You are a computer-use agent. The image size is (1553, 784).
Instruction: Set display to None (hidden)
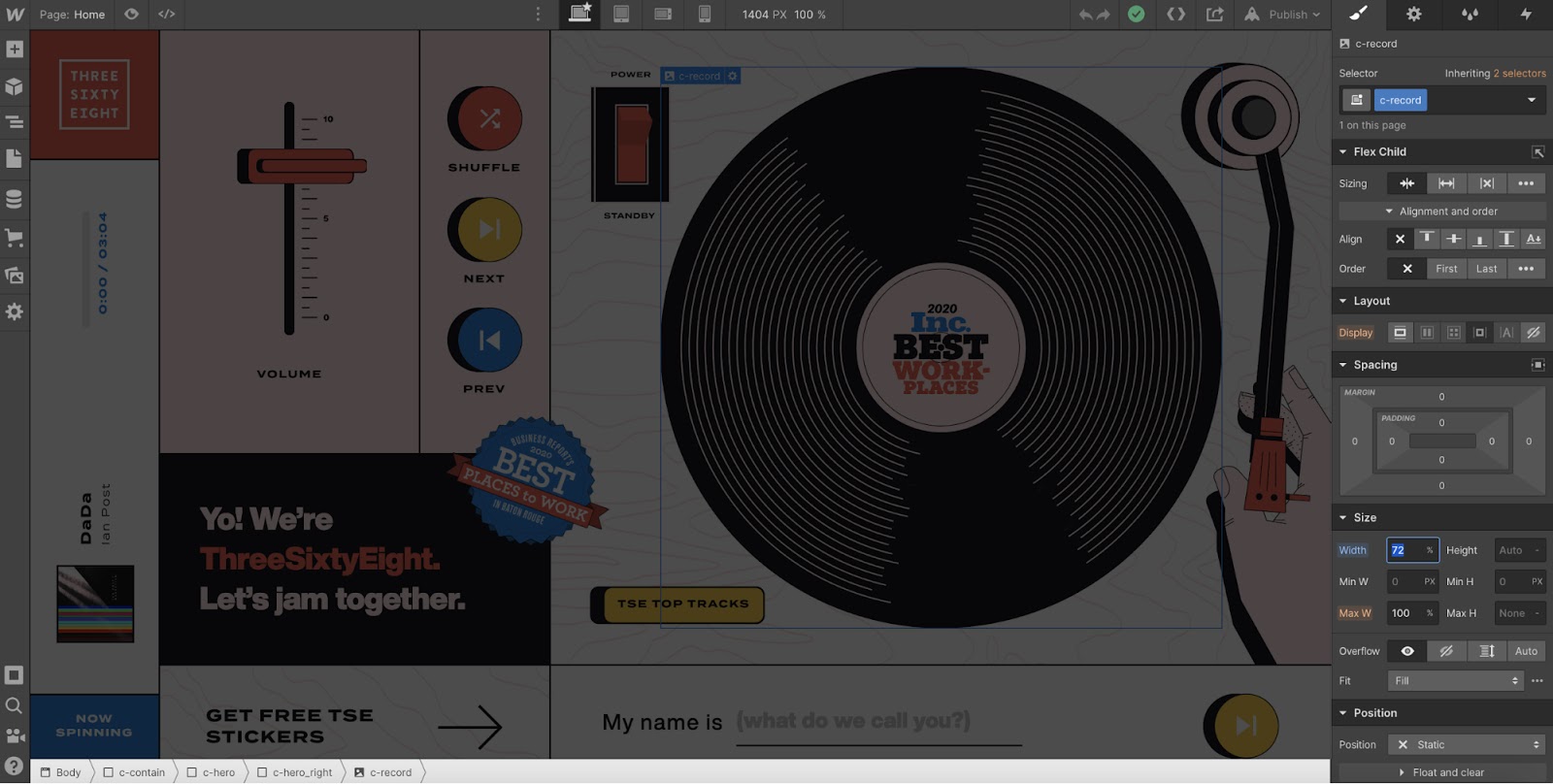[1533, 333]
